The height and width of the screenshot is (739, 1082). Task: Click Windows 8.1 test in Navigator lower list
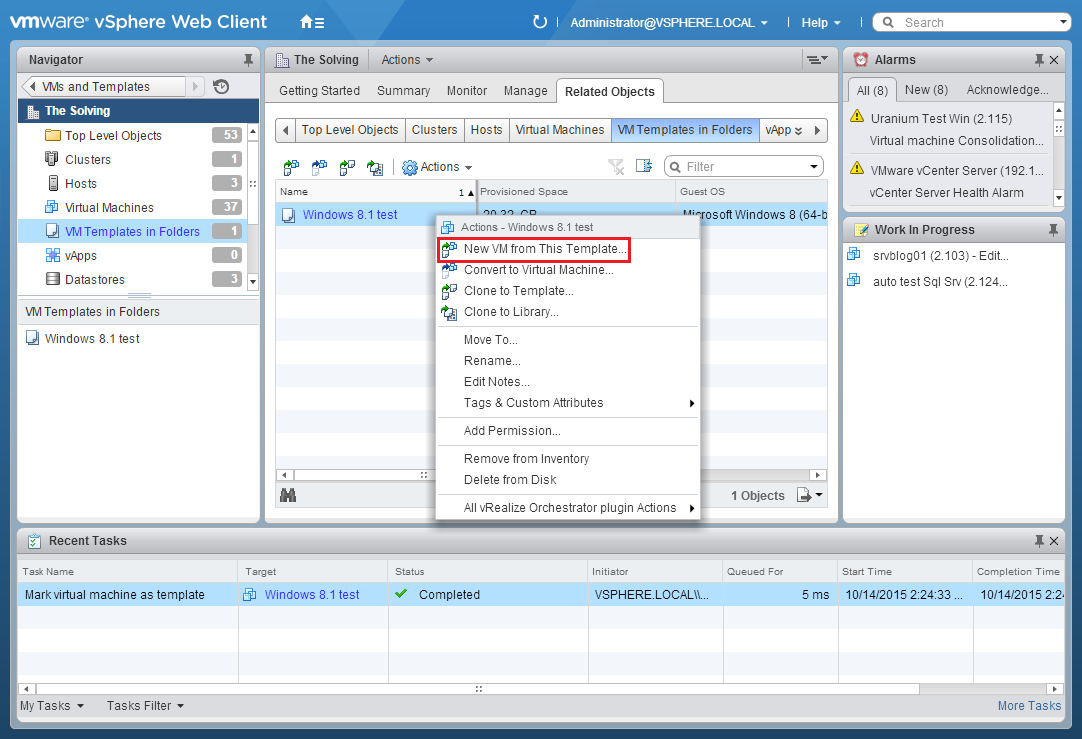[x=92, y=339]
